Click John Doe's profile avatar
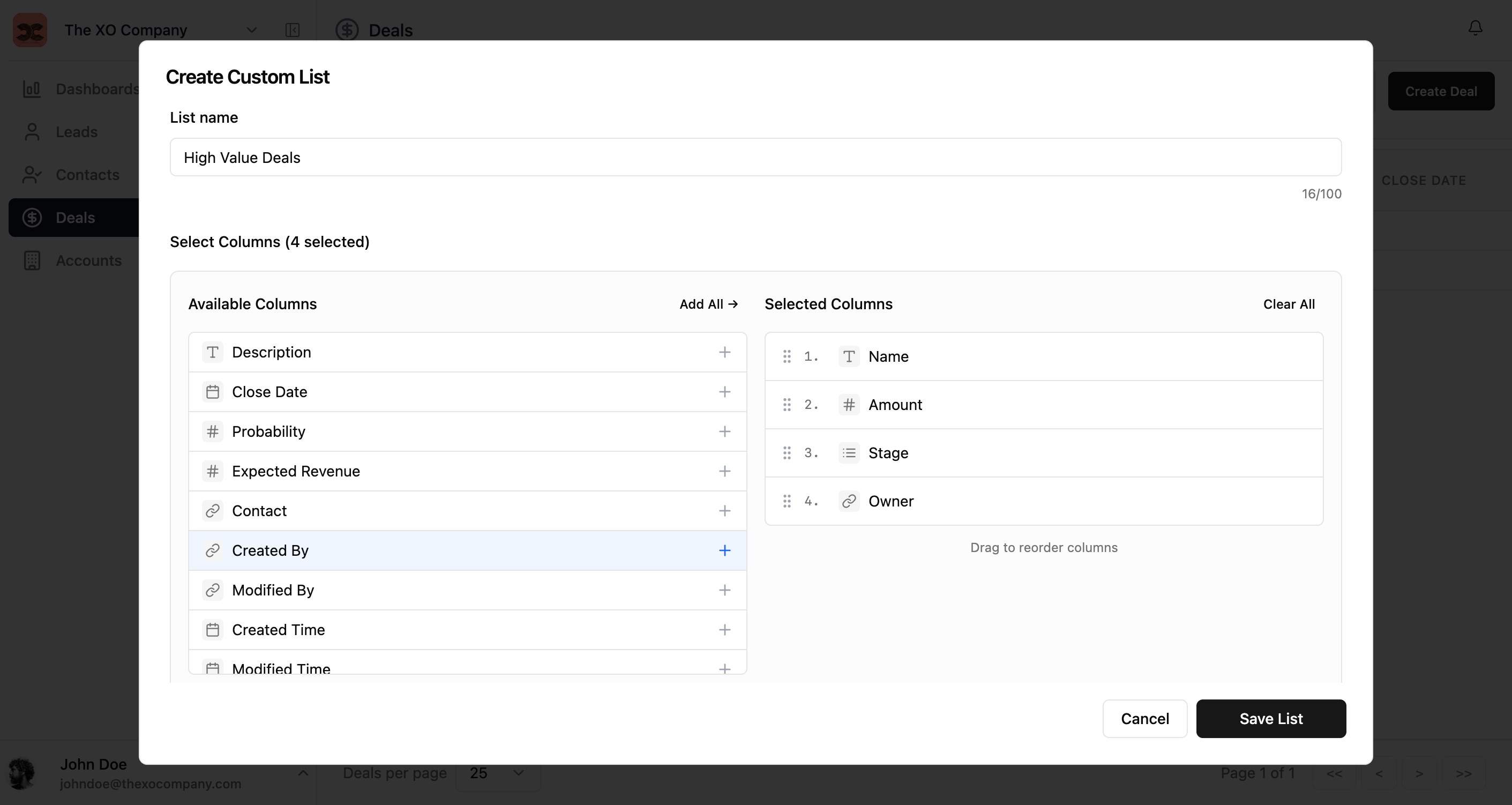The image size is (1512, 805). (x=23, y=773)
